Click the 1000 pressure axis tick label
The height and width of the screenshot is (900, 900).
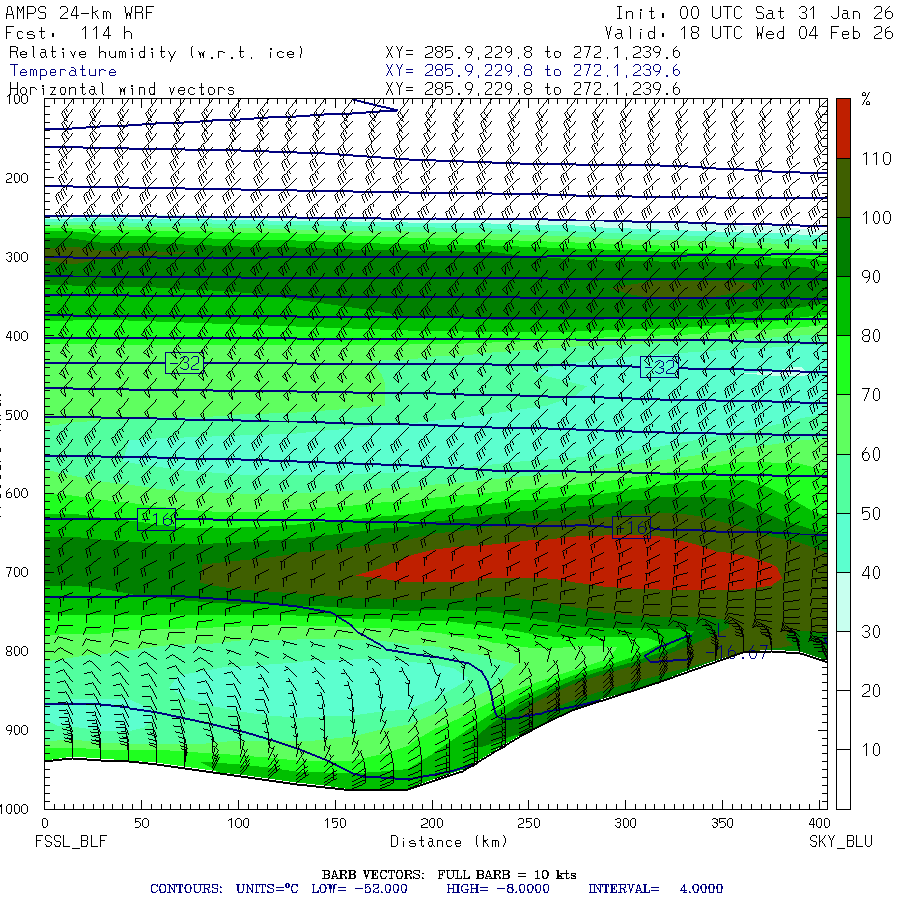point(14,809)
